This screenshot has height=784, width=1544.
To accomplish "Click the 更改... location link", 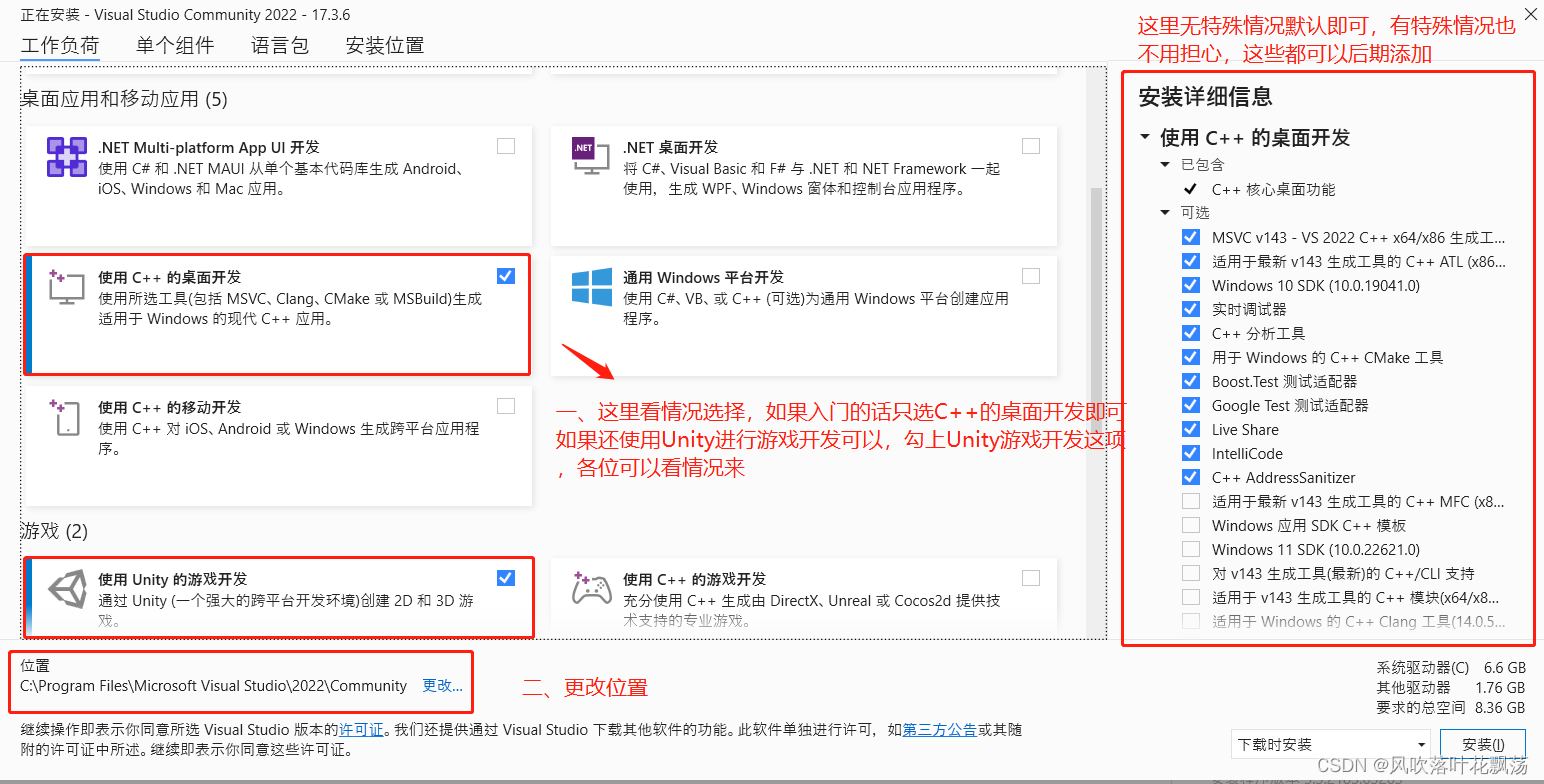I will 442,686.
